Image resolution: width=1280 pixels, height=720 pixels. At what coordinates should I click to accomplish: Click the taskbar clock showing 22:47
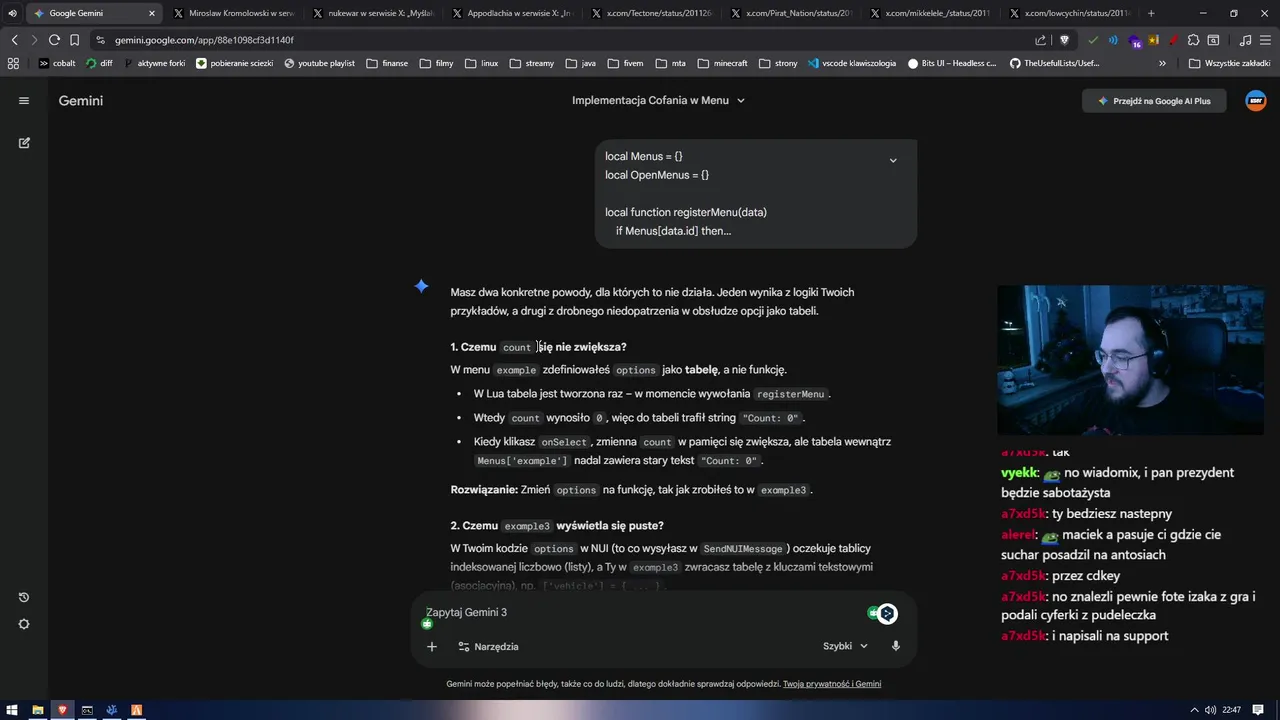1232,710
